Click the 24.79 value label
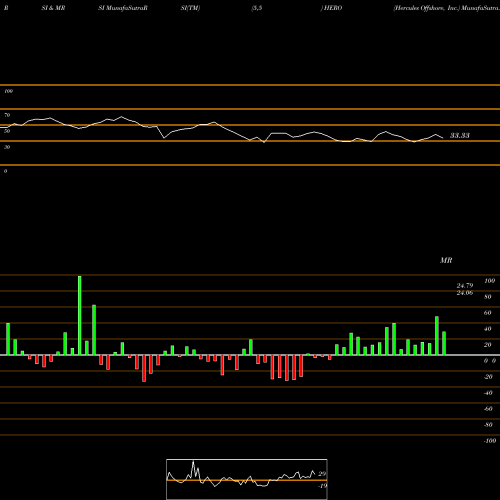The width and height of the screenshot is (500, 500). (x=465, y=286)
